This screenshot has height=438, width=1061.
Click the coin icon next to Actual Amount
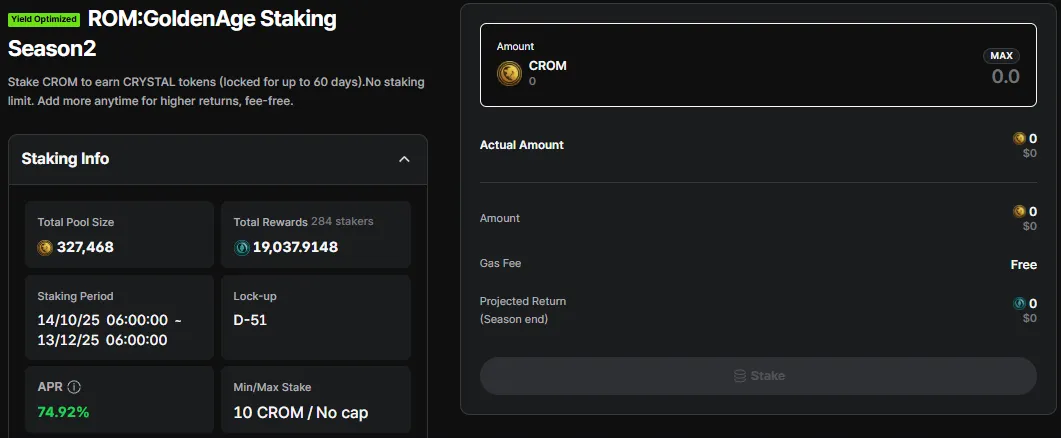1019,139
